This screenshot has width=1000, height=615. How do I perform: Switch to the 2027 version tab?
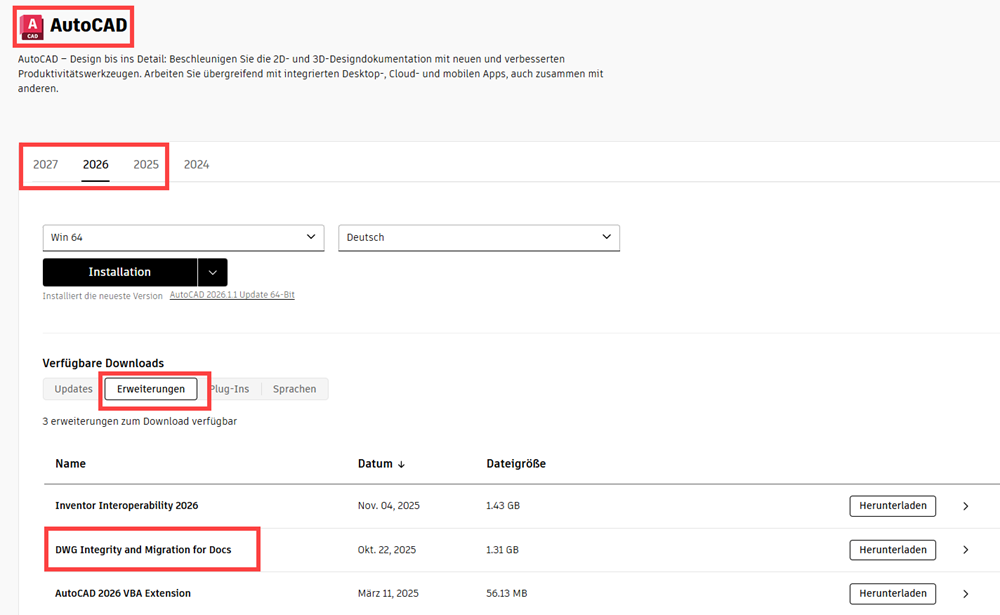coord(45,165)
